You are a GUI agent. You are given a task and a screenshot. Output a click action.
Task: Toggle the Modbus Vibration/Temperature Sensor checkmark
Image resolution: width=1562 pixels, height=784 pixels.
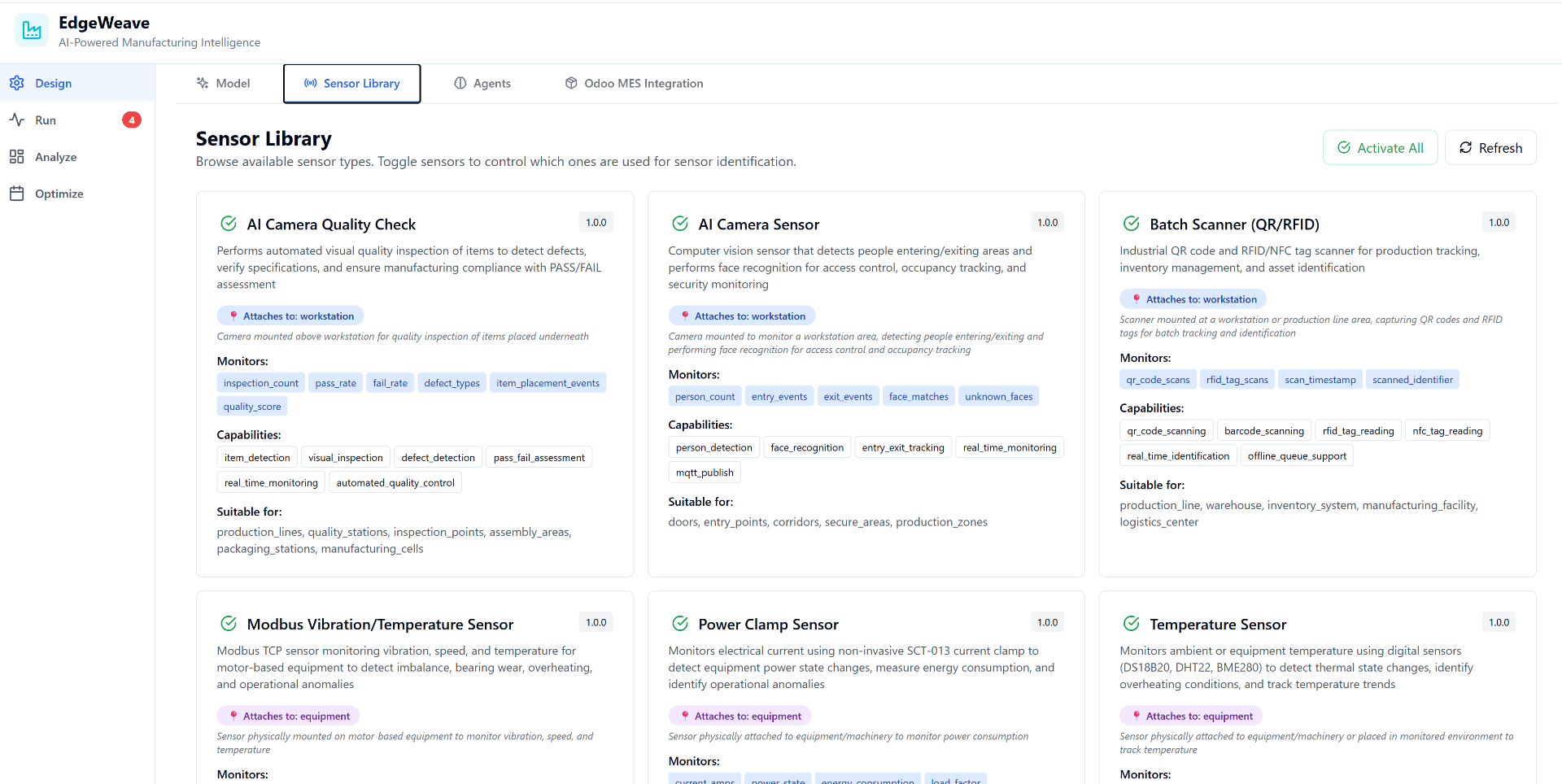pos(229,624)
